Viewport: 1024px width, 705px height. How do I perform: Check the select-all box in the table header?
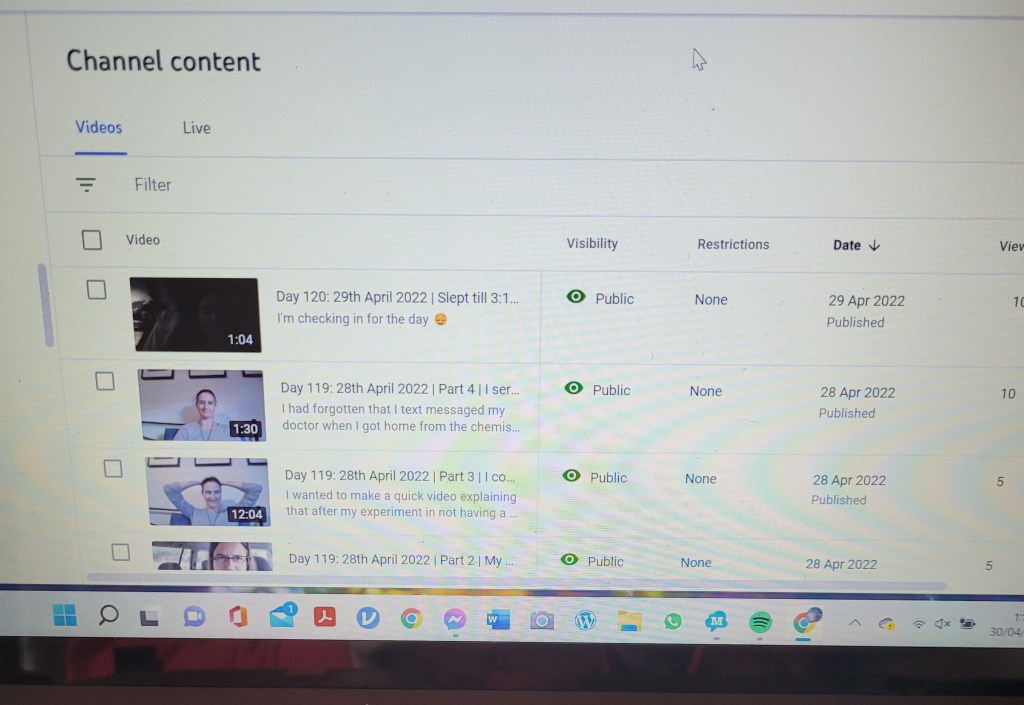point(92,240)
